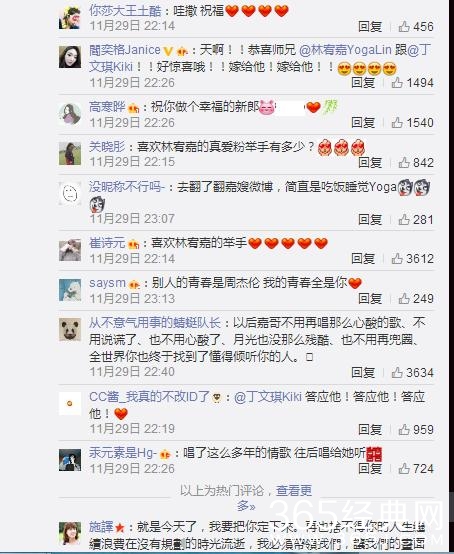454x554 pixels.
Task: Open 施譯's username link
Action: tap(101, 527)
